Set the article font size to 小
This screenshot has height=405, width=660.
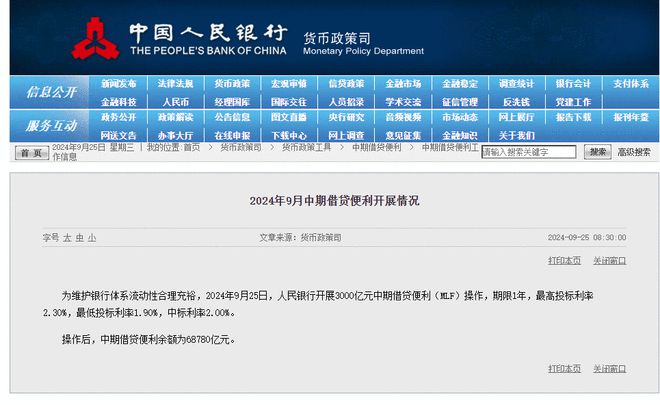[92, 238]
